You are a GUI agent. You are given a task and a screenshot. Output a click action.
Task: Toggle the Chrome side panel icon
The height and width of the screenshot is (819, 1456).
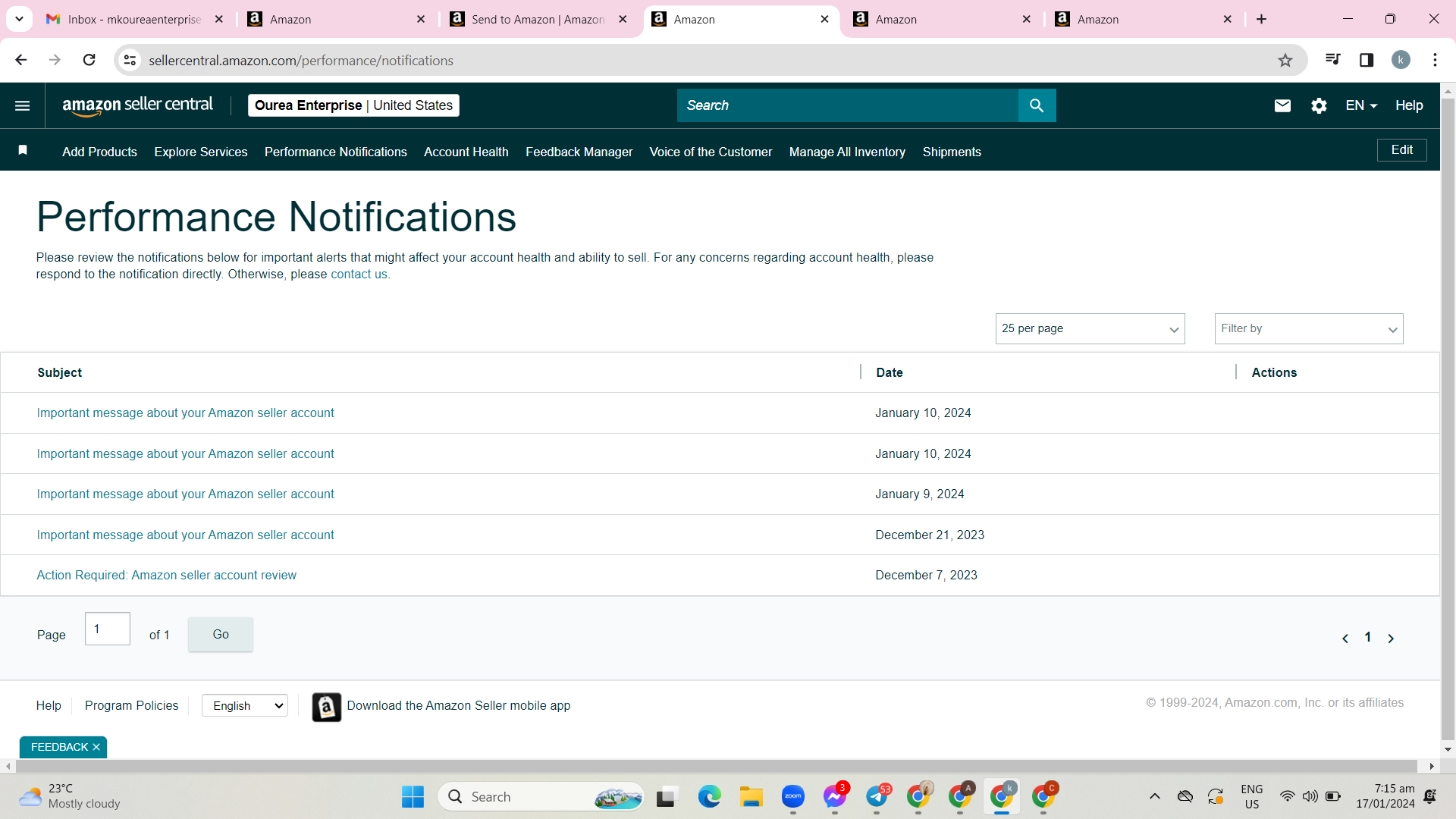tap(1367, 60)
